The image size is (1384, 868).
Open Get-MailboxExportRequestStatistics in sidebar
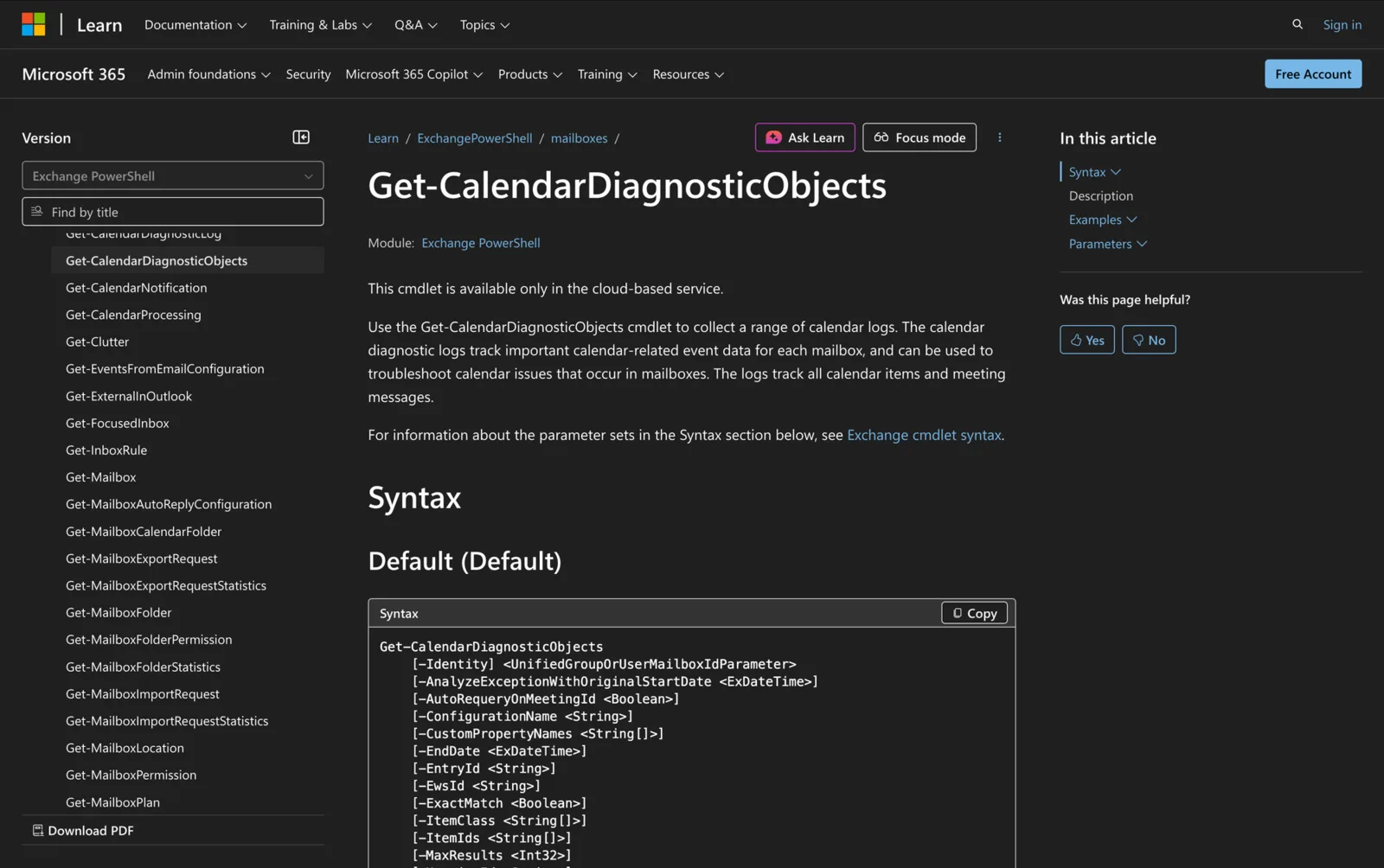[166, 585]
